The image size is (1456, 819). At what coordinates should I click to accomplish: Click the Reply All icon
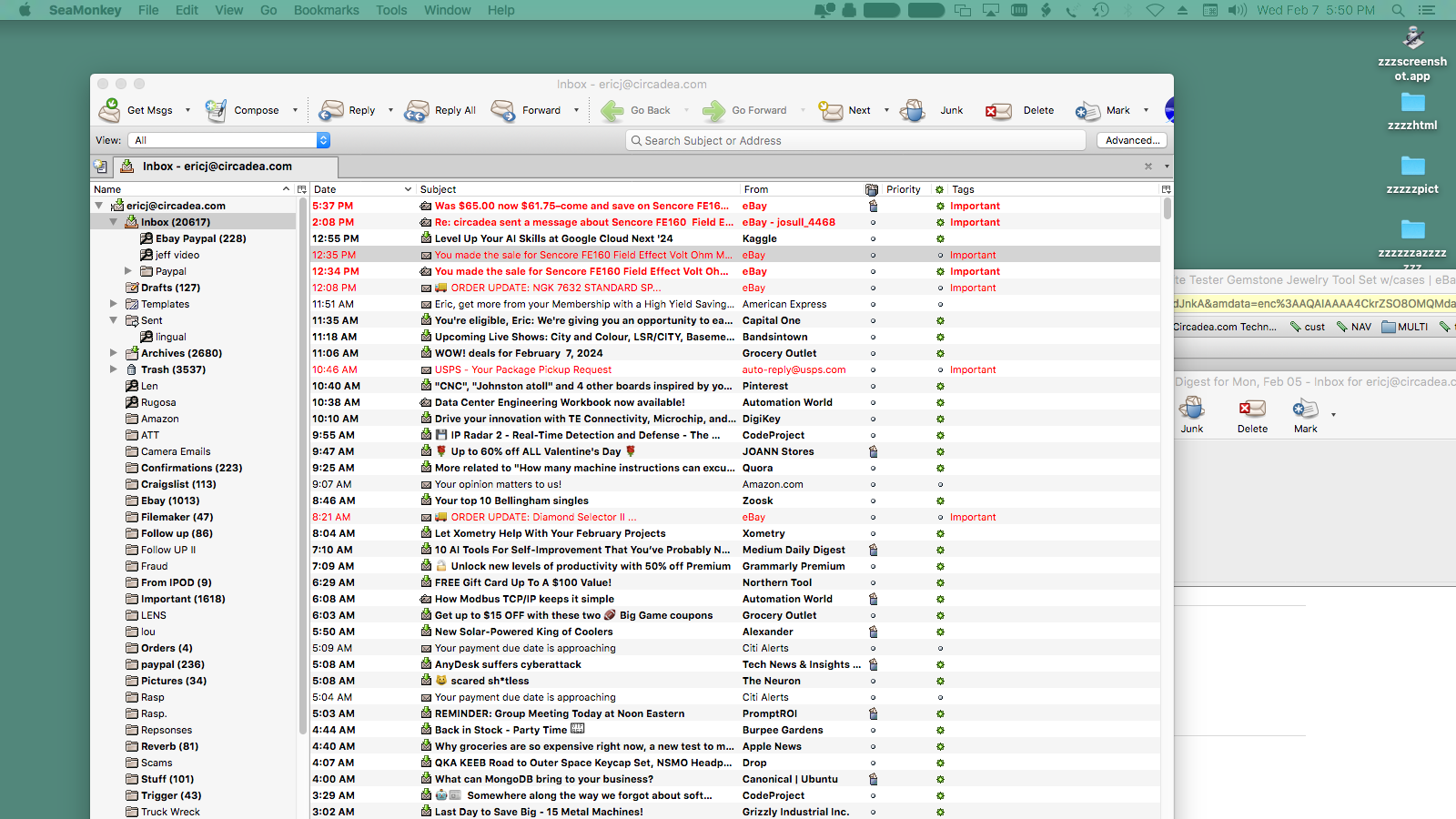click(417, 110)
